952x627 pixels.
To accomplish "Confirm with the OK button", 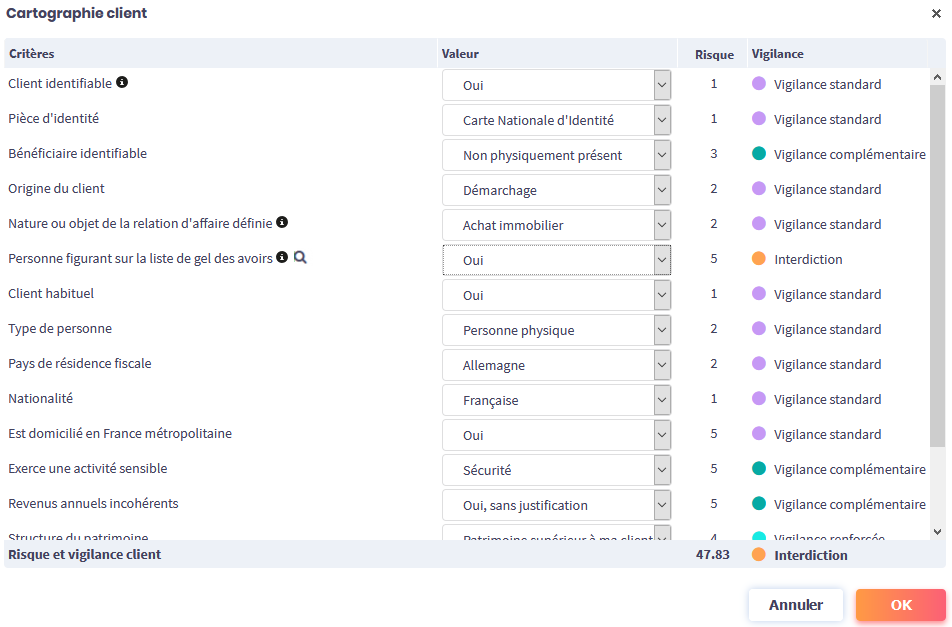I will coord(900,605).
